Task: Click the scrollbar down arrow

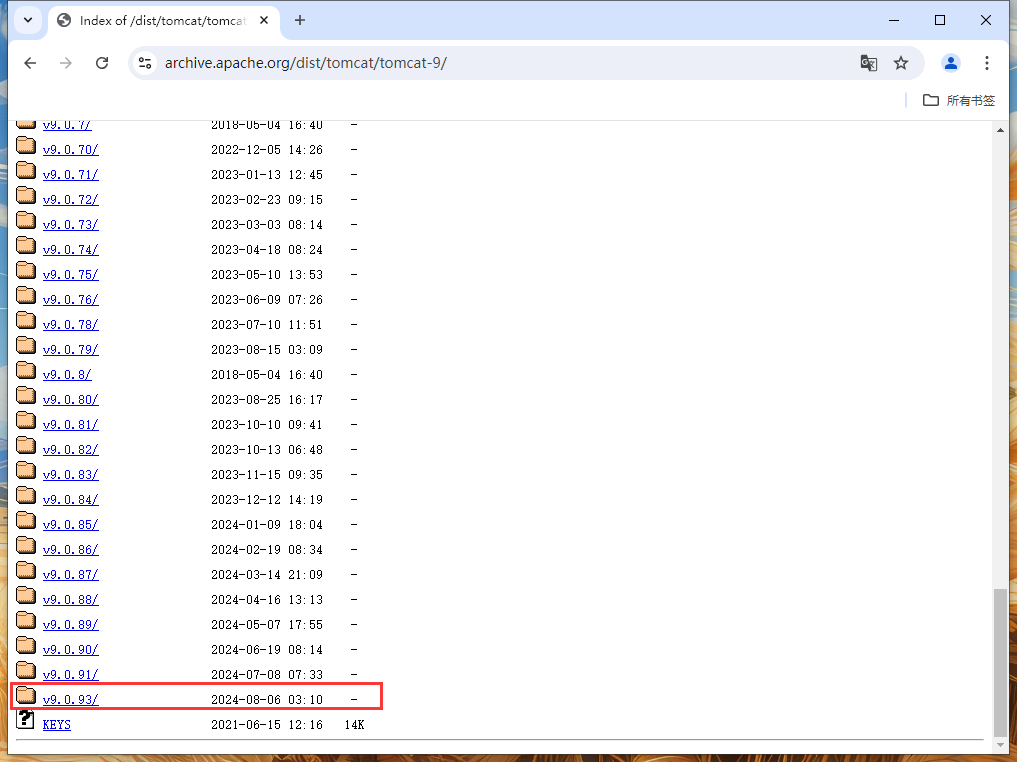Action: coord(1000,745)
